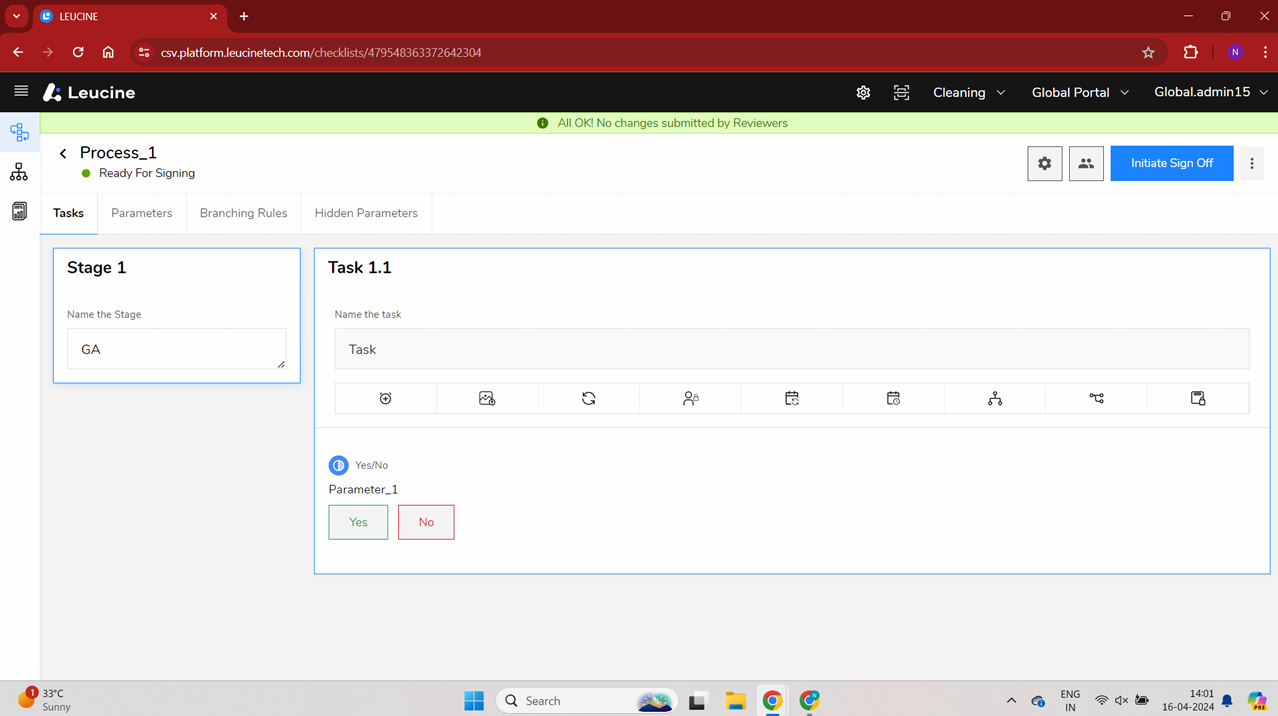Image resolution: width=1278 pixels, height=716 pixels.
Task: Open the checklist settings gear button
Action: coord(1045,163)
